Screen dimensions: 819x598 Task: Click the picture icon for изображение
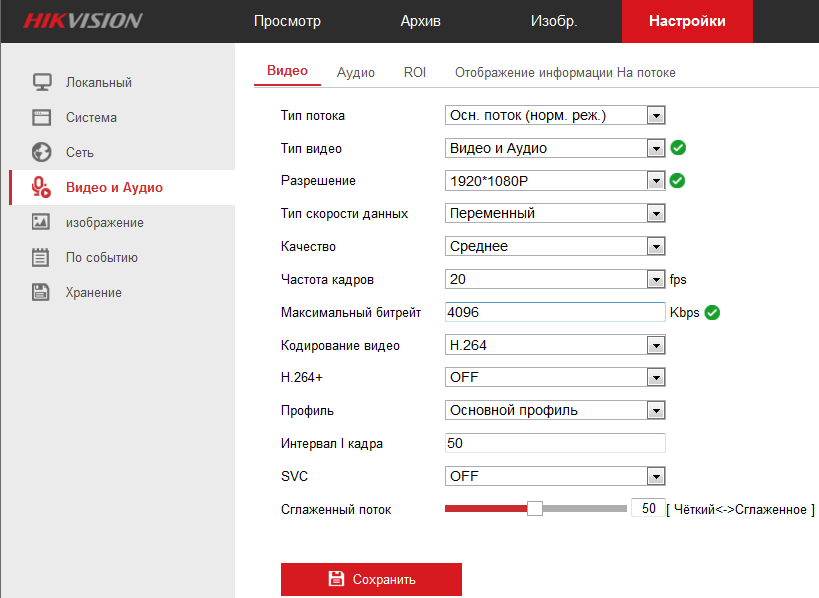pyautogui.click(x=41, y=222)
